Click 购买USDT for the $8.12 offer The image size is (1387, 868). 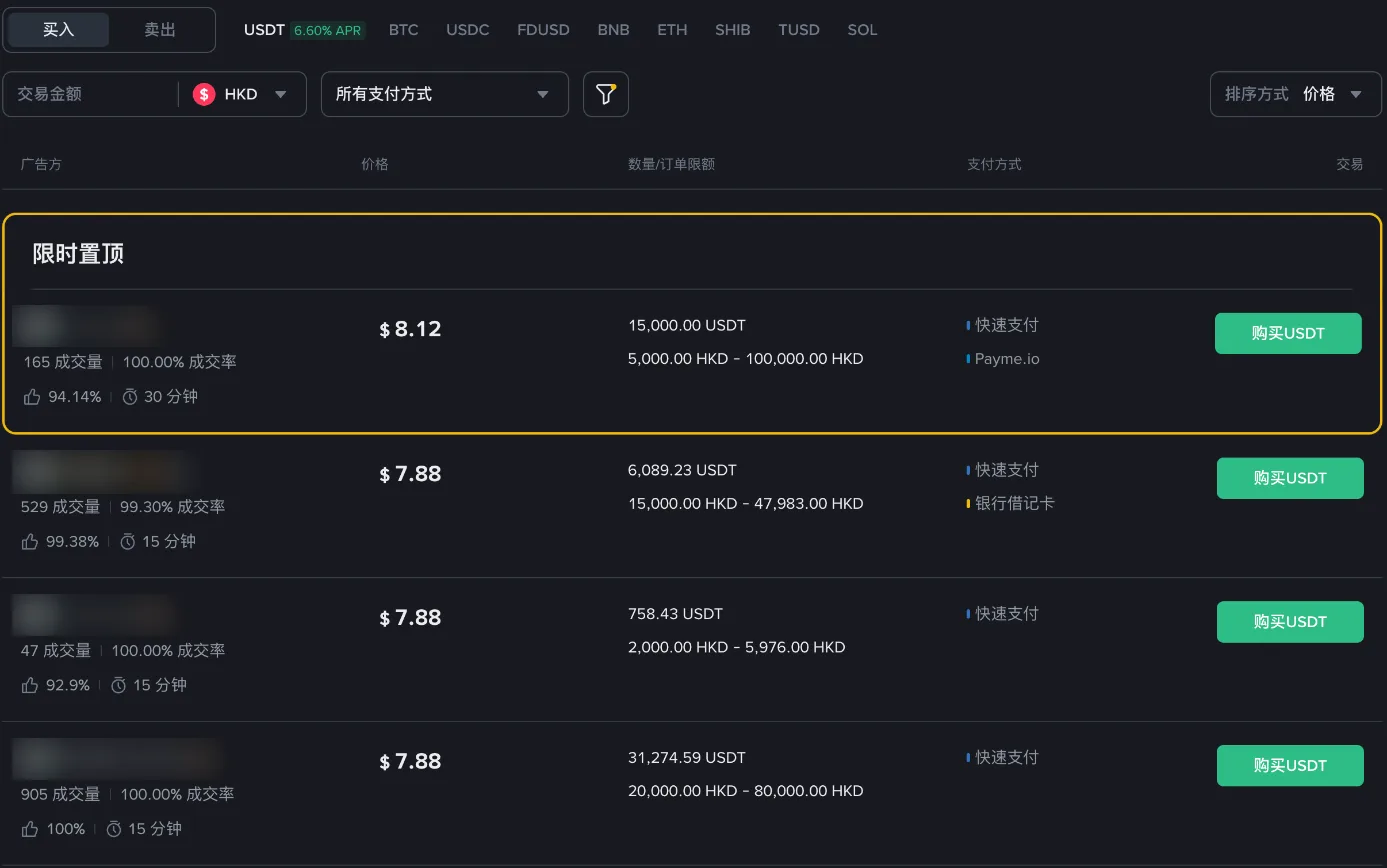click(x=1288, y=333)
